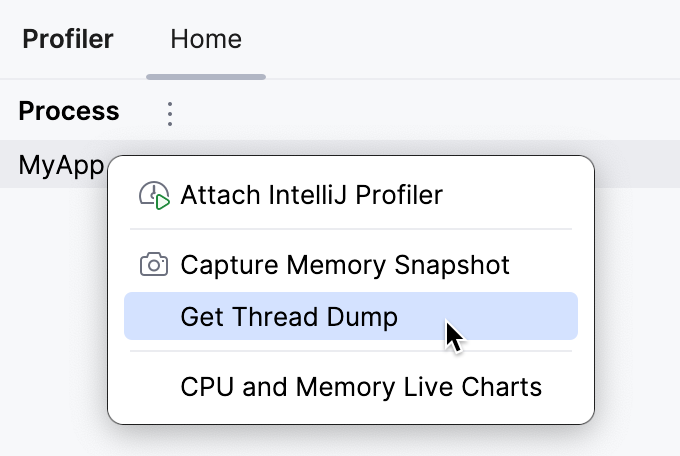Click the camera icon for Memory Snapshot

[153, 265]
